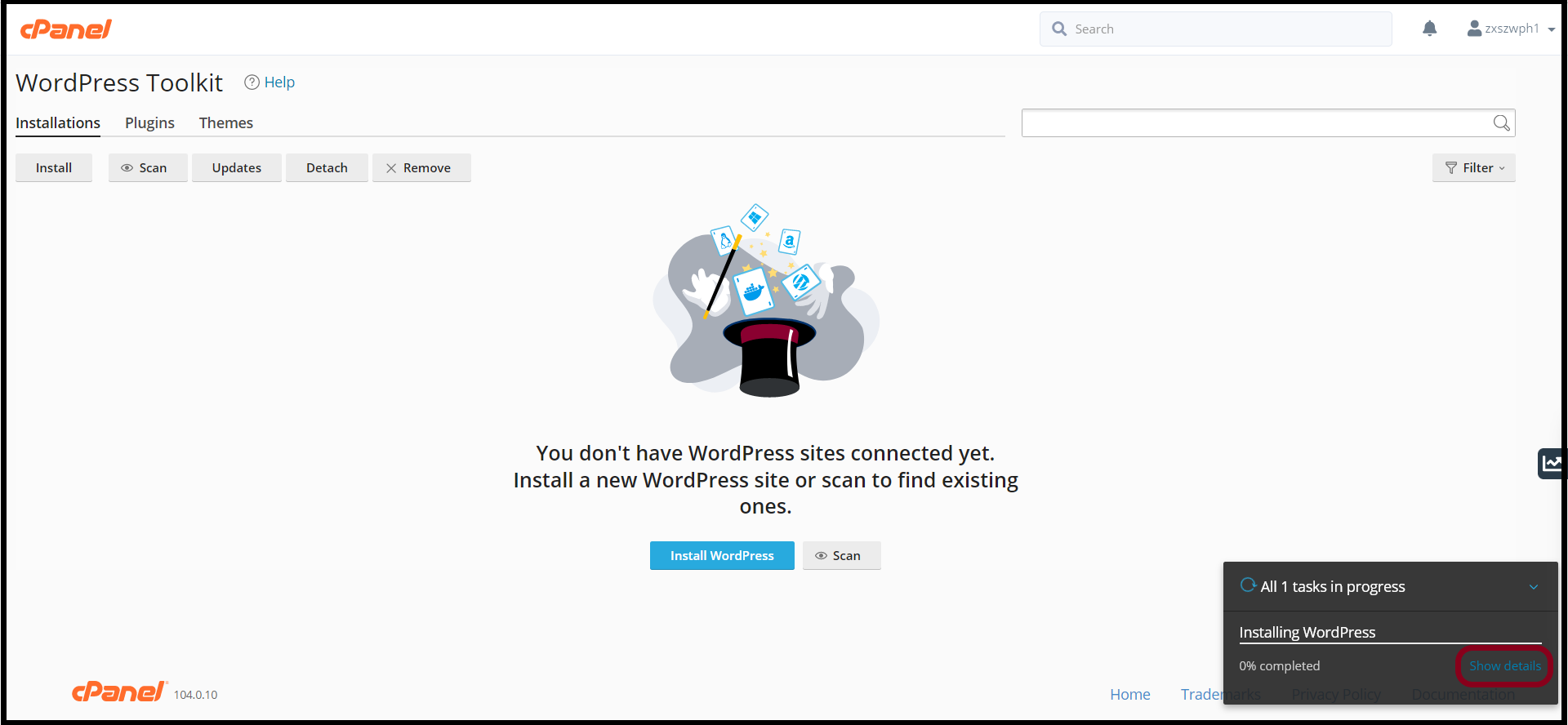
Task: Switch to the Installations tab
Action: pos(58,122)
